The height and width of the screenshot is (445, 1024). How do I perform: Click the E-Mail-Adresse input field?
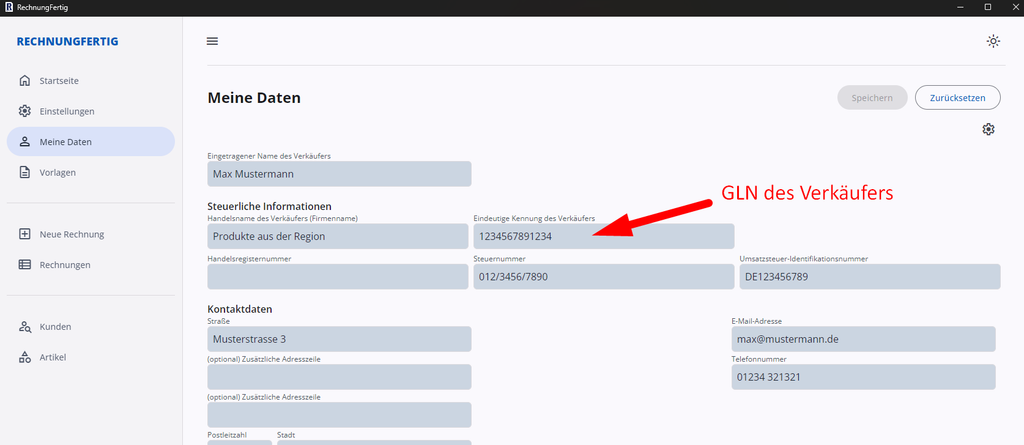click(x=863, y=339)
